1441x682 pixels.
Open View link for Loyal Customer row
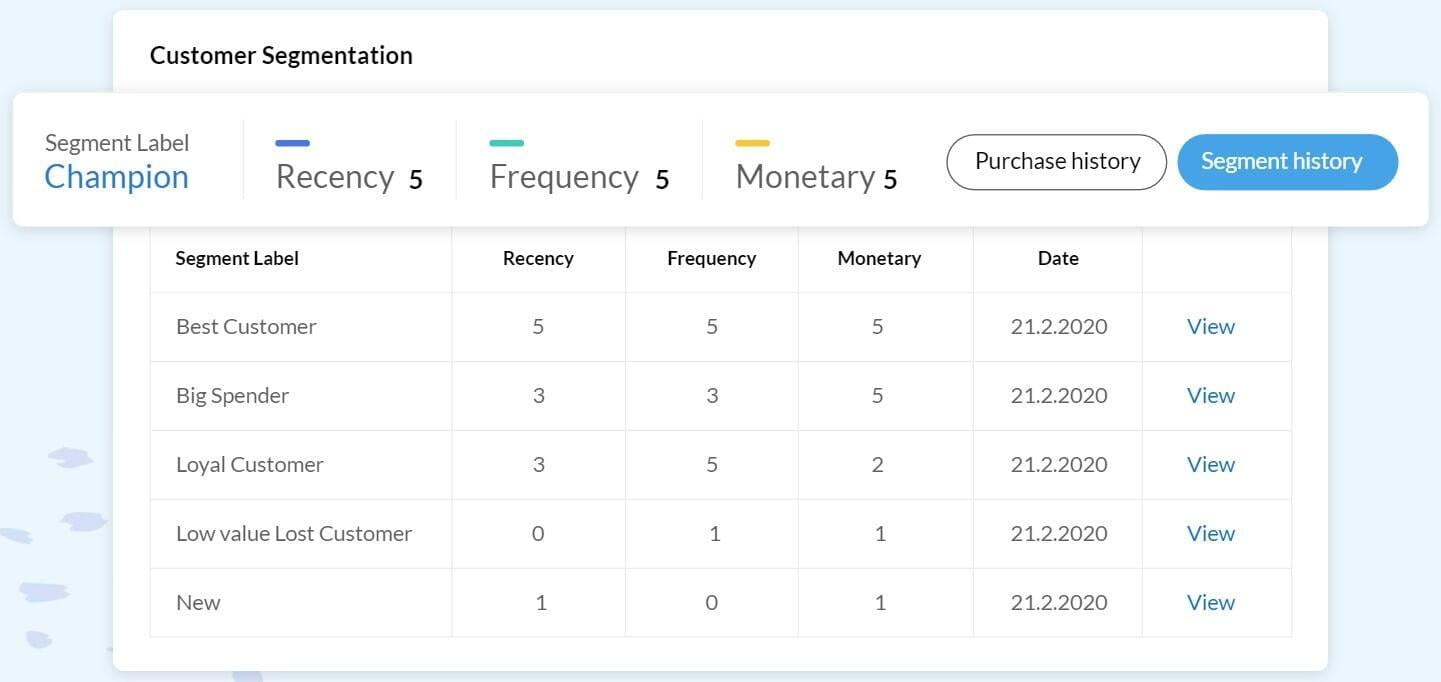[x=1210, y=465]
